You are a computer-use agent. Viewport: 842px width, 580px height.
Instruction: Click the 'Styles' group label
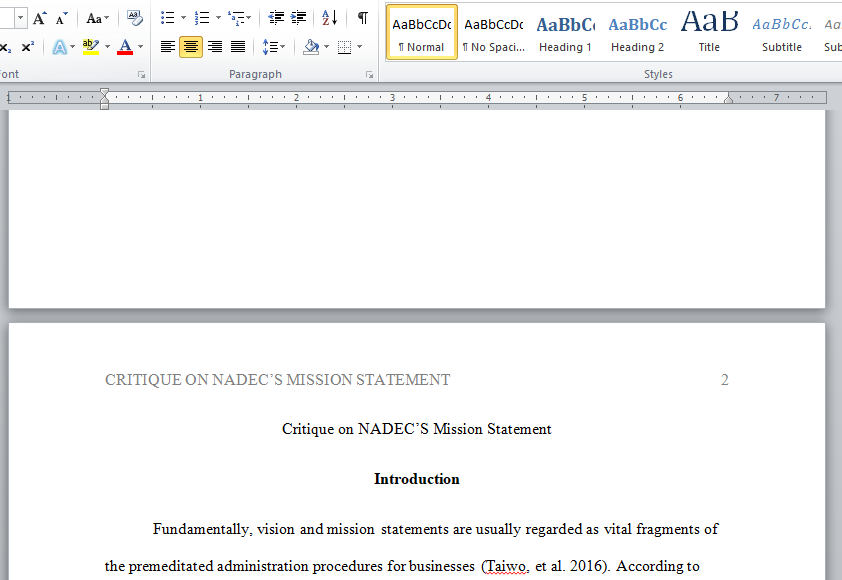[658, 74]
